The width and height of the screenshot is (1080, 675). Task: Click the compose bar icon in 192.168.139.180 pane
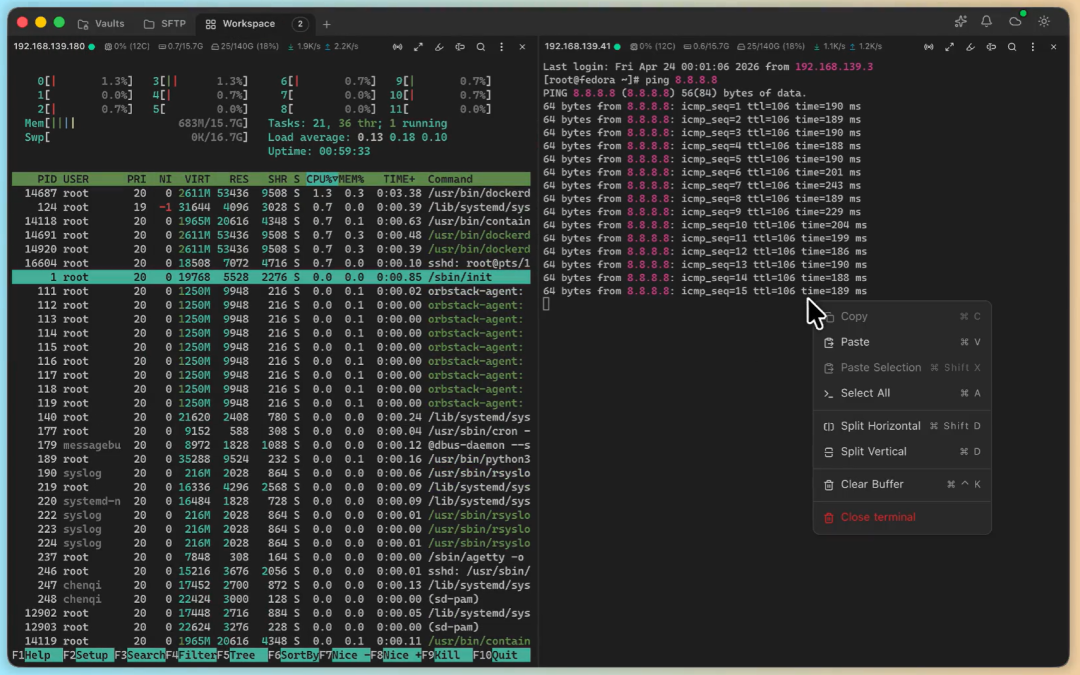[x=460, y=47]
